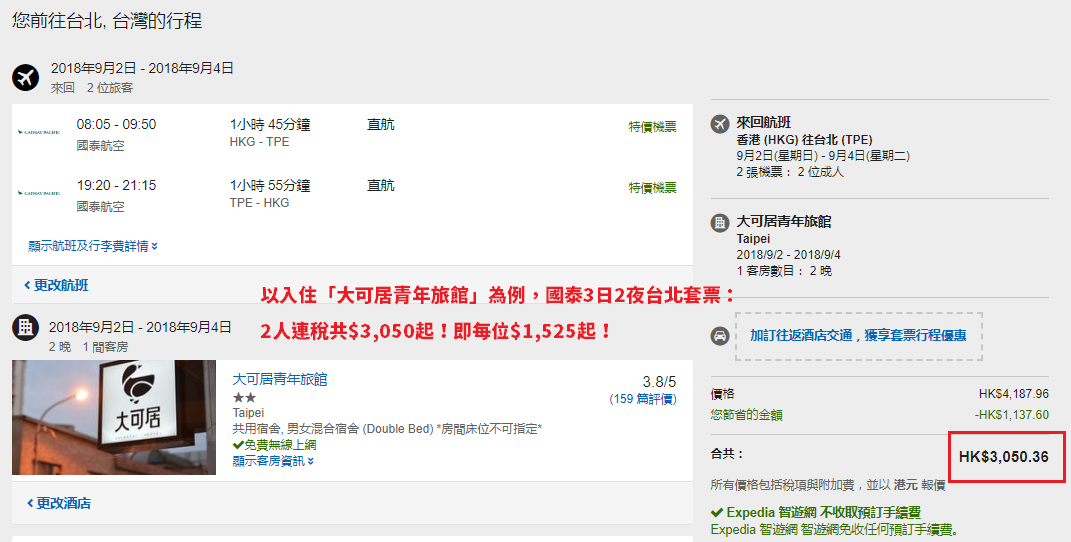This screenshot has height=542, width=1071.
Task: Click the airplane icon next to 來回航班
Action: coord(720,124)
